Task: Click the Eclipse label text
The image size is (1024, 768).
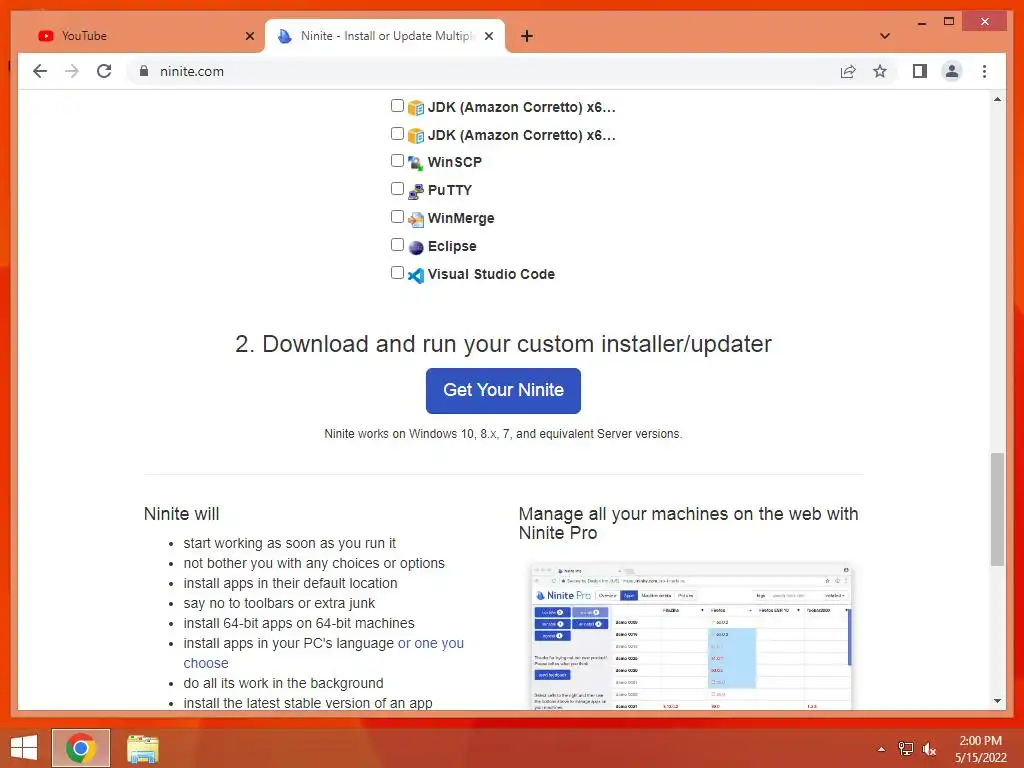Action: pos(452,246)
